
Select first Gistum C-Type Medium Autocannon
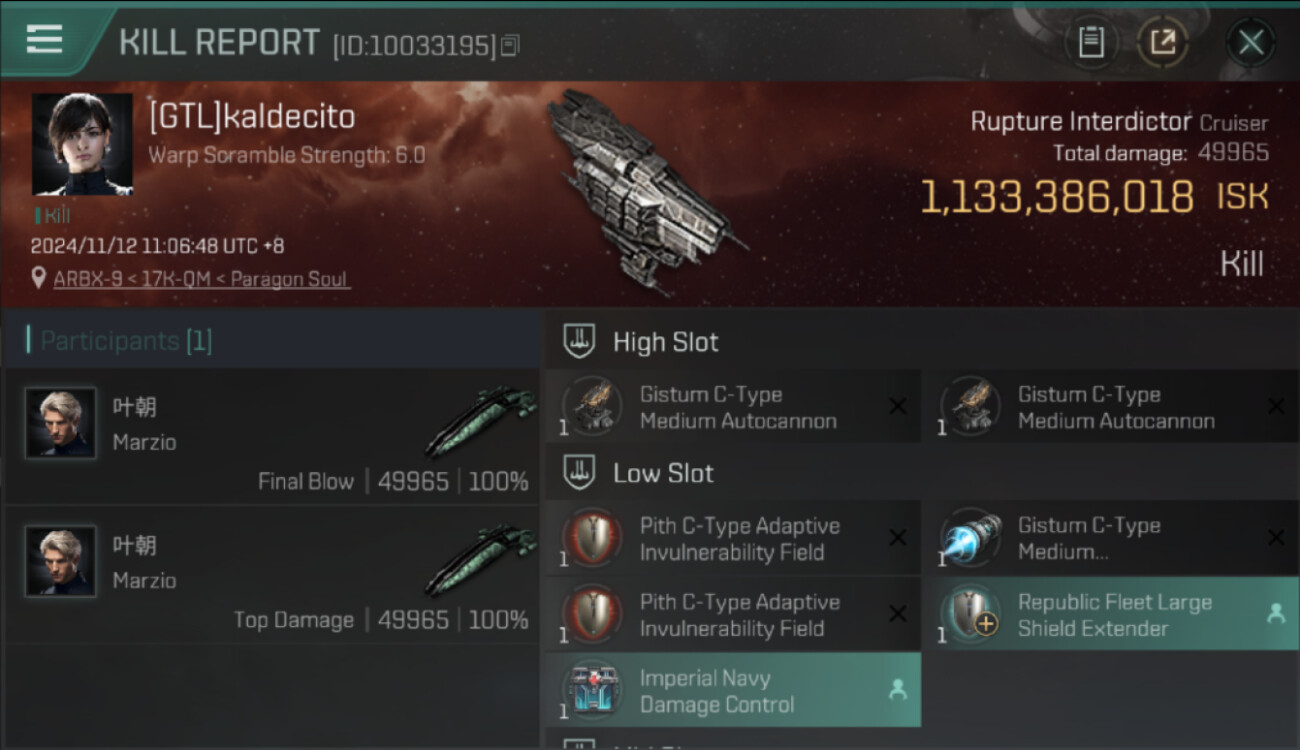tap(733, 407)
